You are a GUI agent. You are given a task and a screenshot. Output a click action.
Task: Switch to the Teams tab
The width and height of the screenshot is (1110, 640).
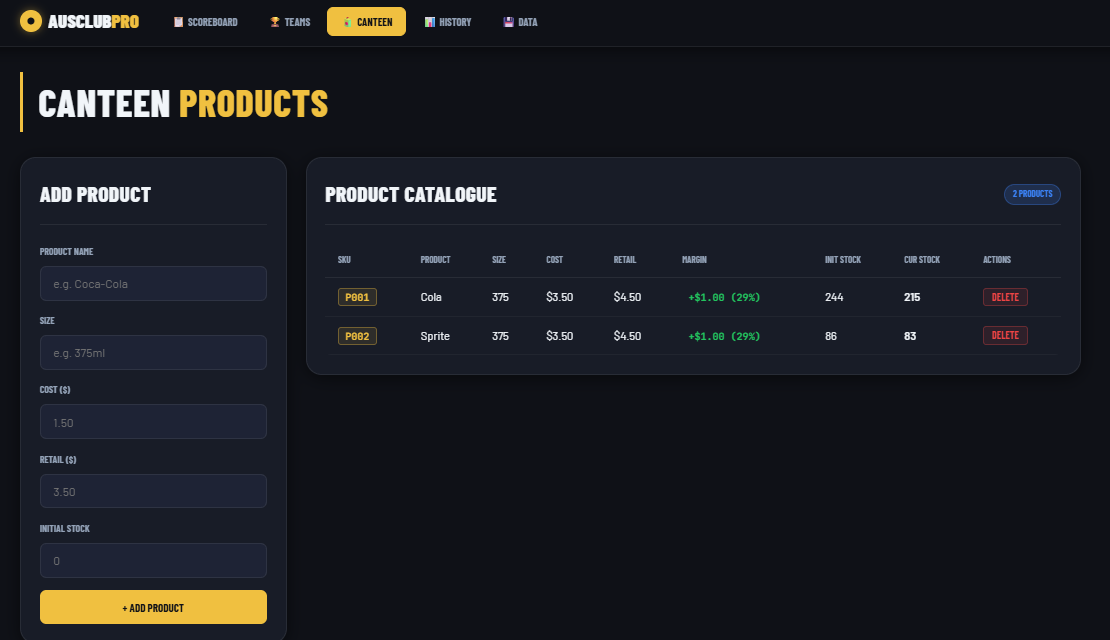290,22
